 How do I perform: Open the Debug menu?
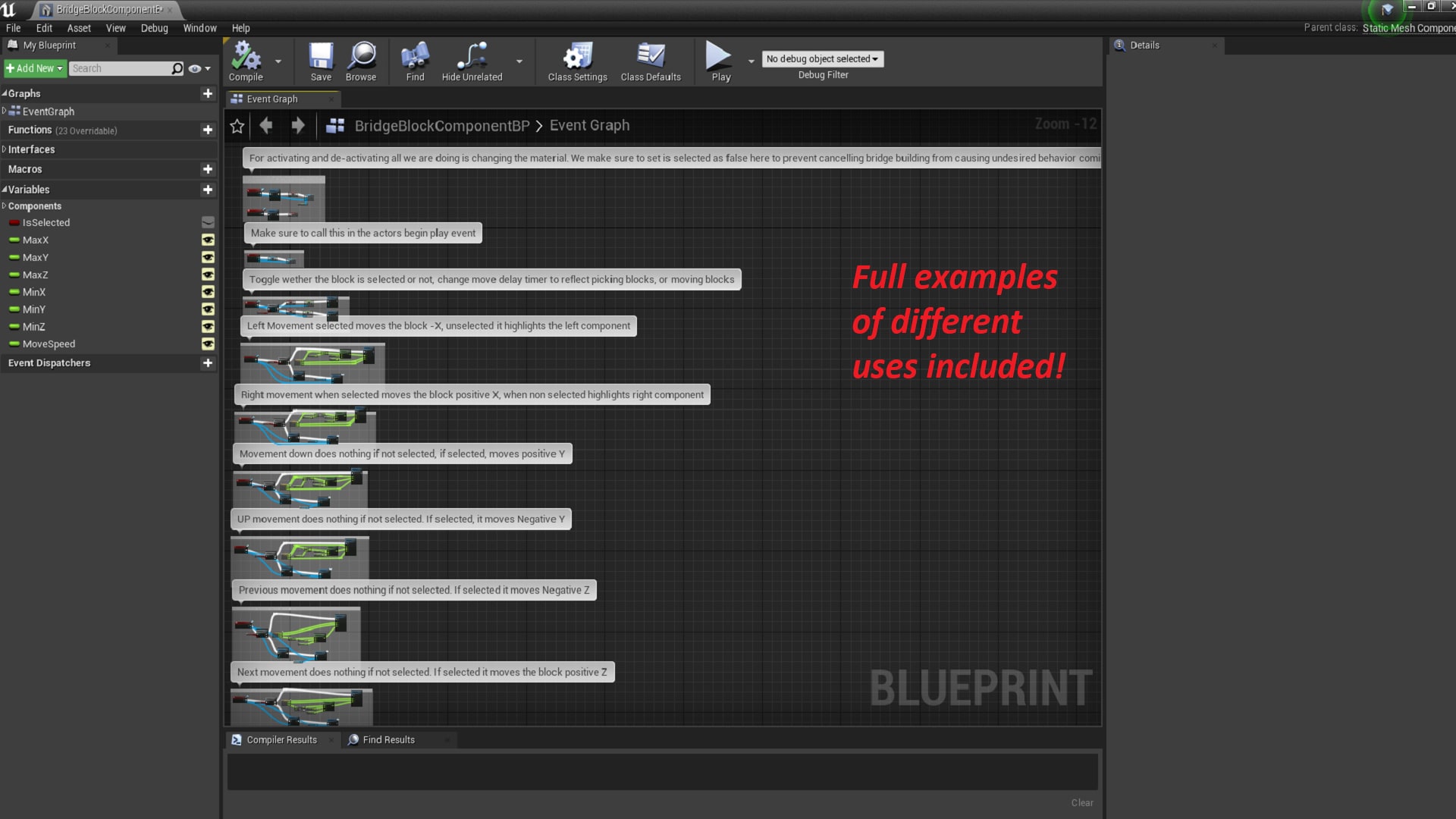coord(154,28)
